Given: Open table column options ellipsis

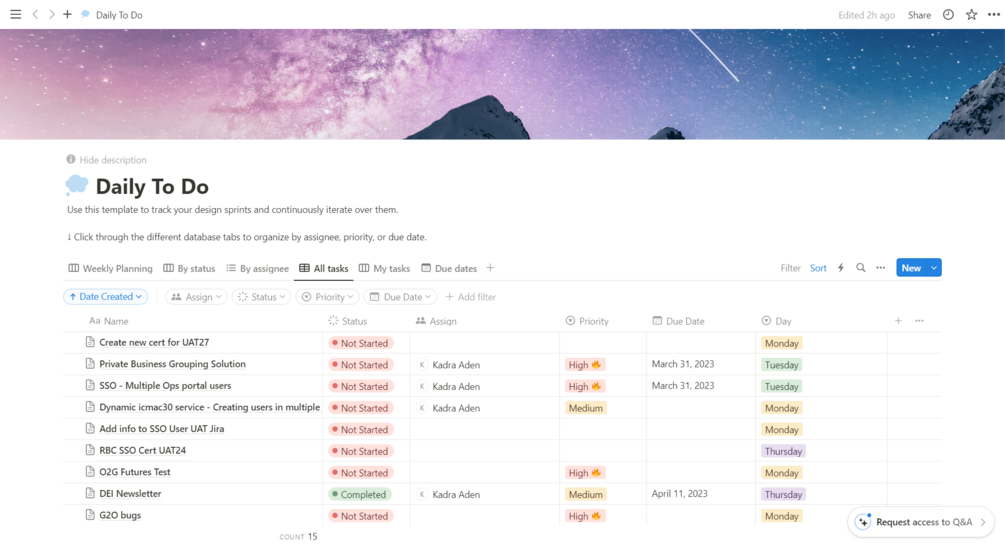Looking at the screenshot, I should pyautogui.click(x=919, y=320).
